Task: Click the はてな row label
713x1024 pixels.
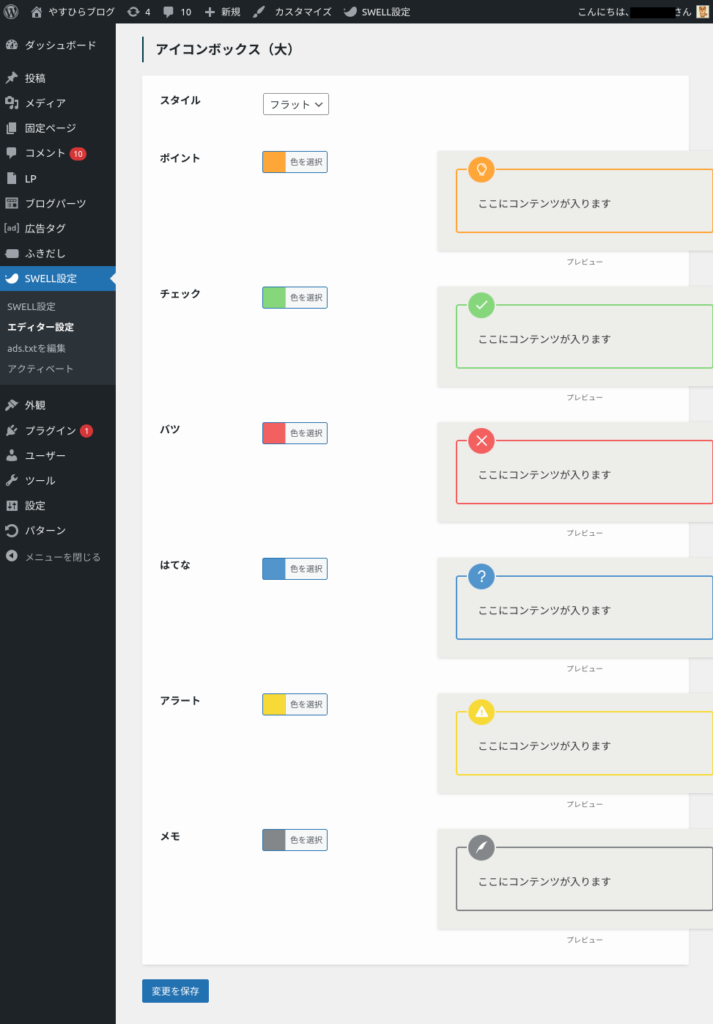Action: pos(175,565)
